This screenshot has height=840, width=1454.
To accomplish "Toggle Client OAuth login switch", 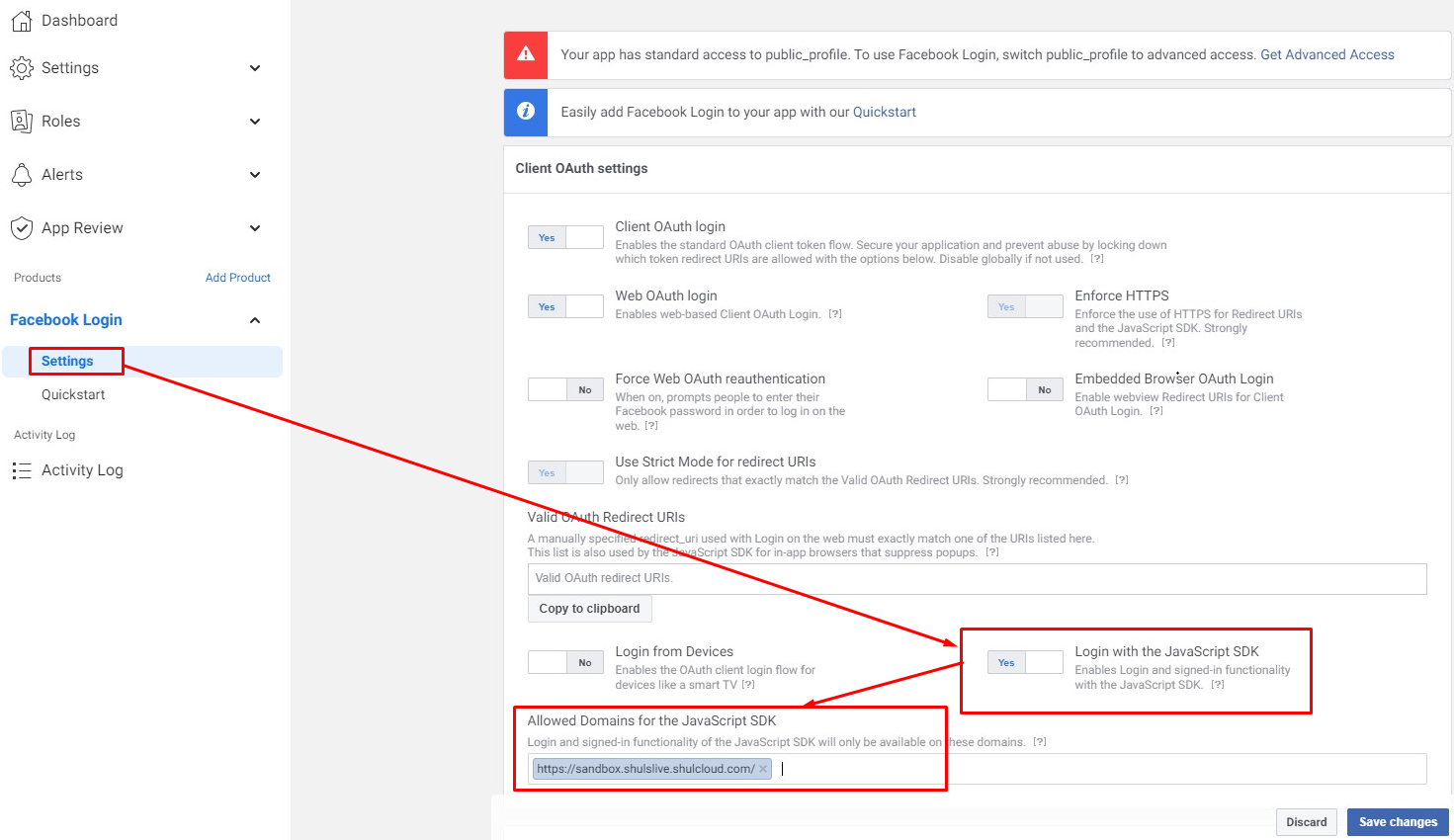I will click(x=565, y=238).
